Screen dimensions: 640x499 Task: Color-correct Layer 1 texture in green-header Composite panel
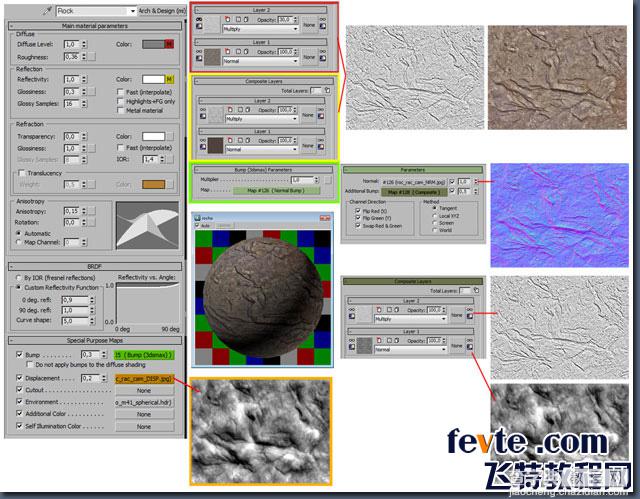point(352,346)
